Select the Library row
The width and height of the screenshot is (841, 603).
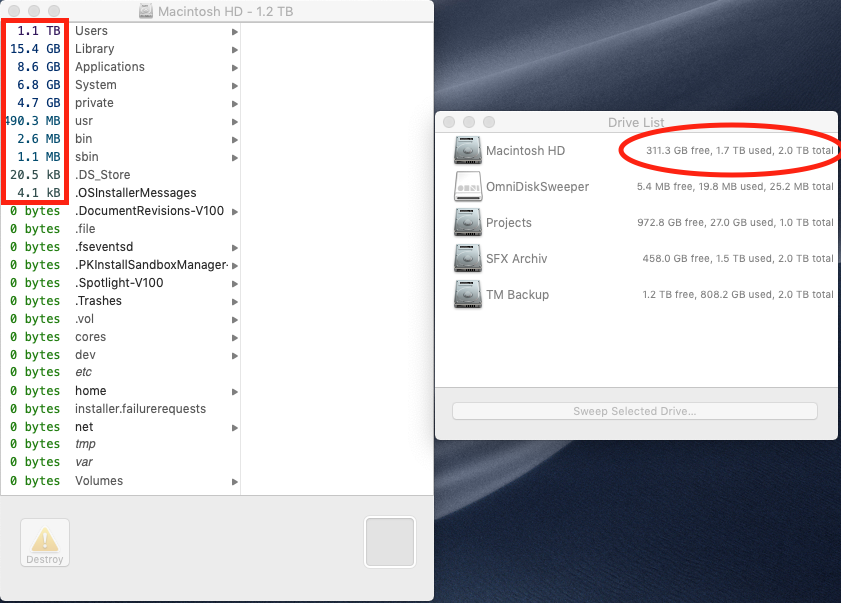tap(121, 49)
